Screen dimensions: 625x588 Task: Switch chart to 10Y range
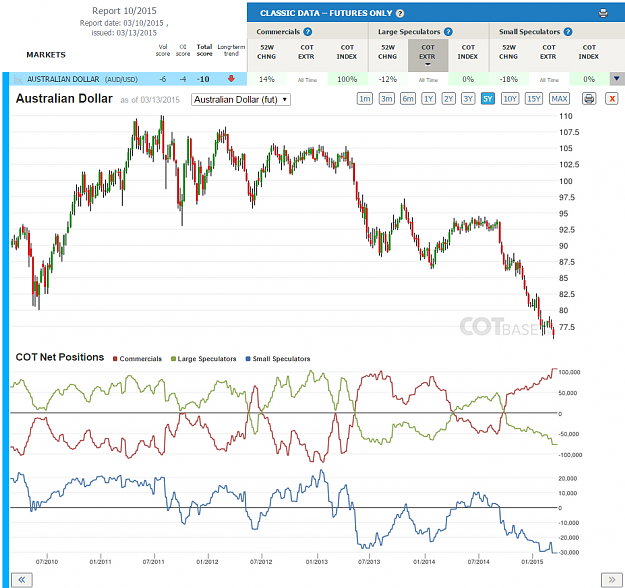(x=510, y=98)
